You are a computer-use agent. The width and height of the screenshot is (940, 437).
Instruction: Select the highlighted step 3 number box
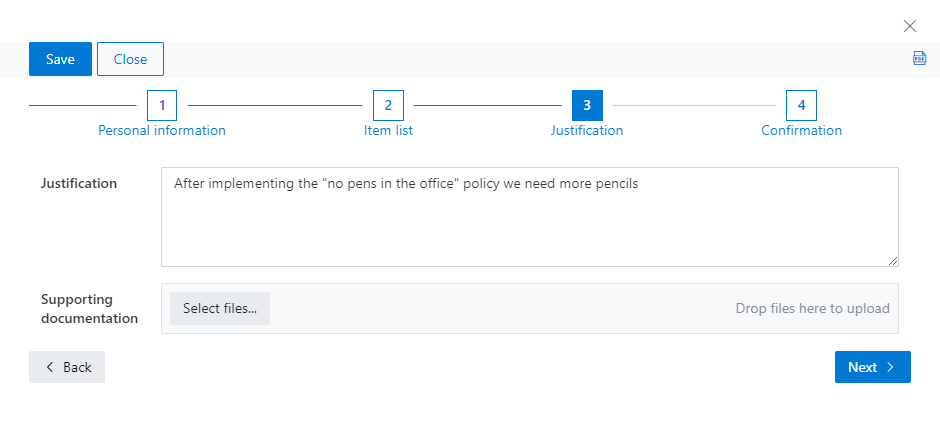click(587, 106)
